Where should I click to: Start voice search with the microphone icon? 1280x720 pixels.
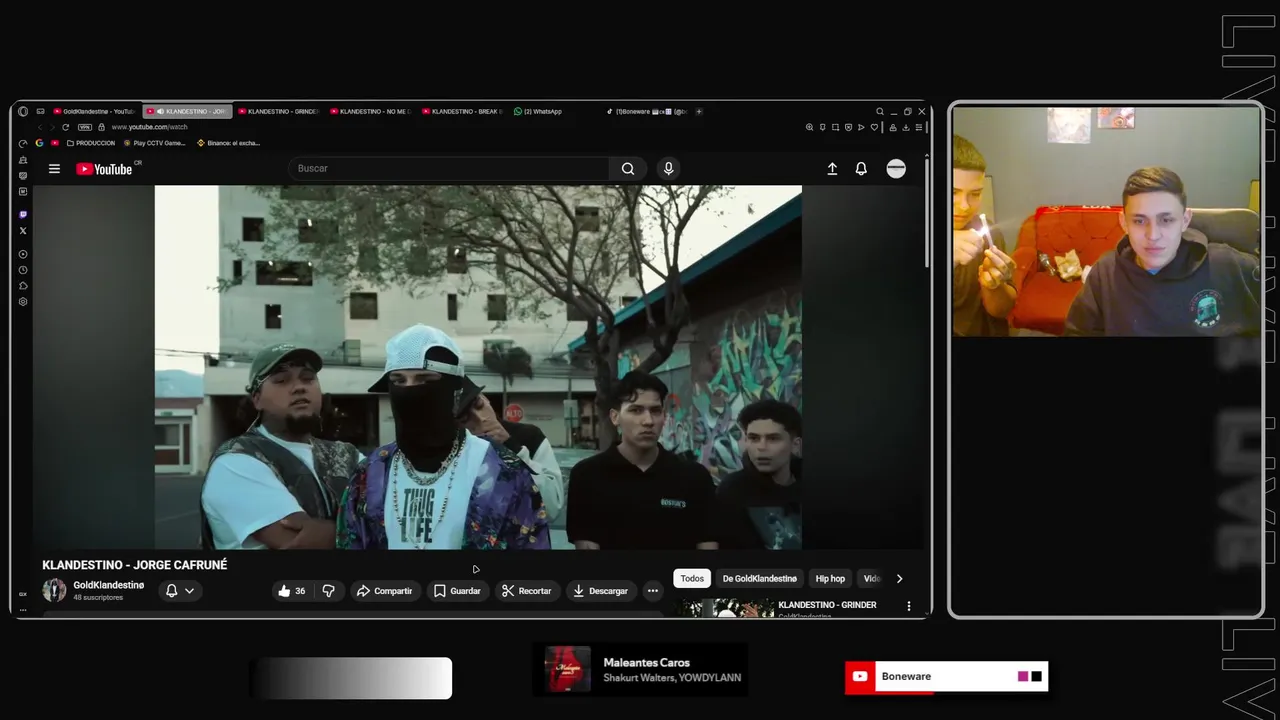669,169
